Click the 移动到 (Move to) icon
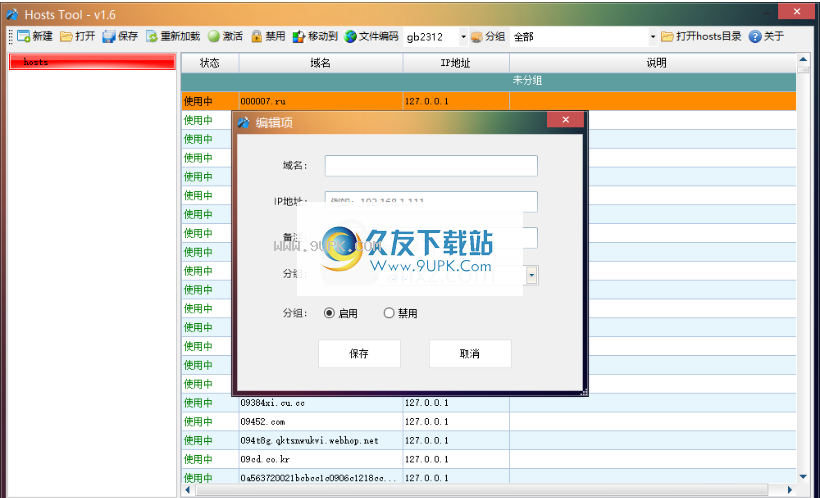The image size is (820, 498). coord(299,36)
